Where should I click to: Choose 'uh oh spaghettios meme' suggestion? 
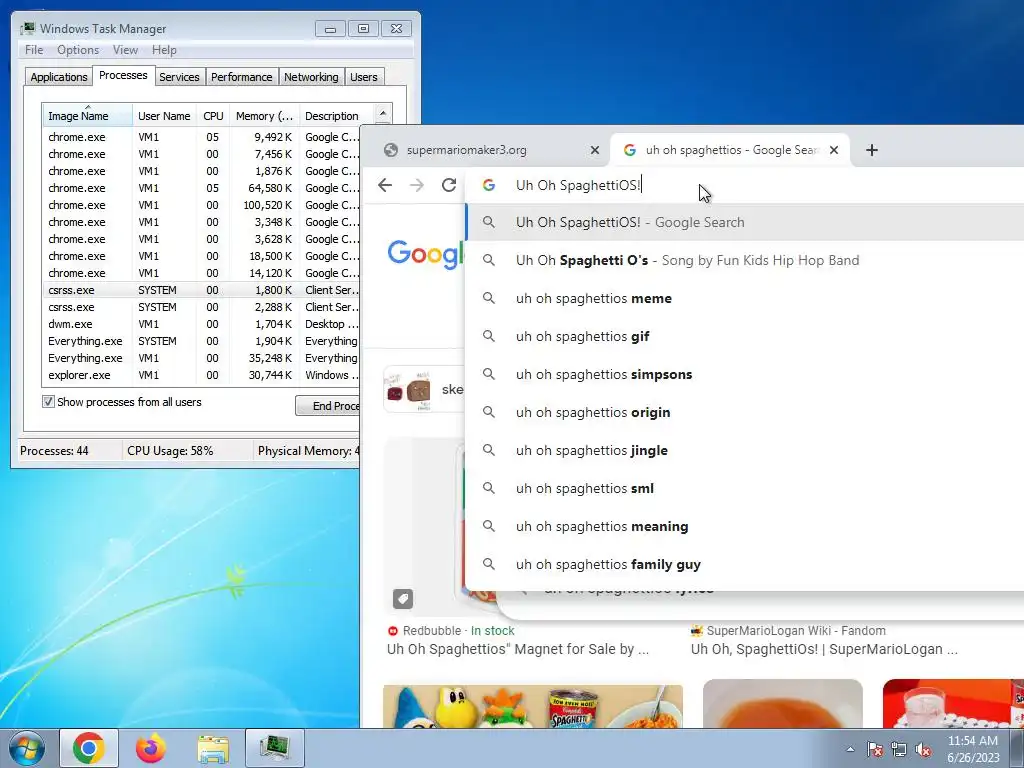click(x=744, y=298)
